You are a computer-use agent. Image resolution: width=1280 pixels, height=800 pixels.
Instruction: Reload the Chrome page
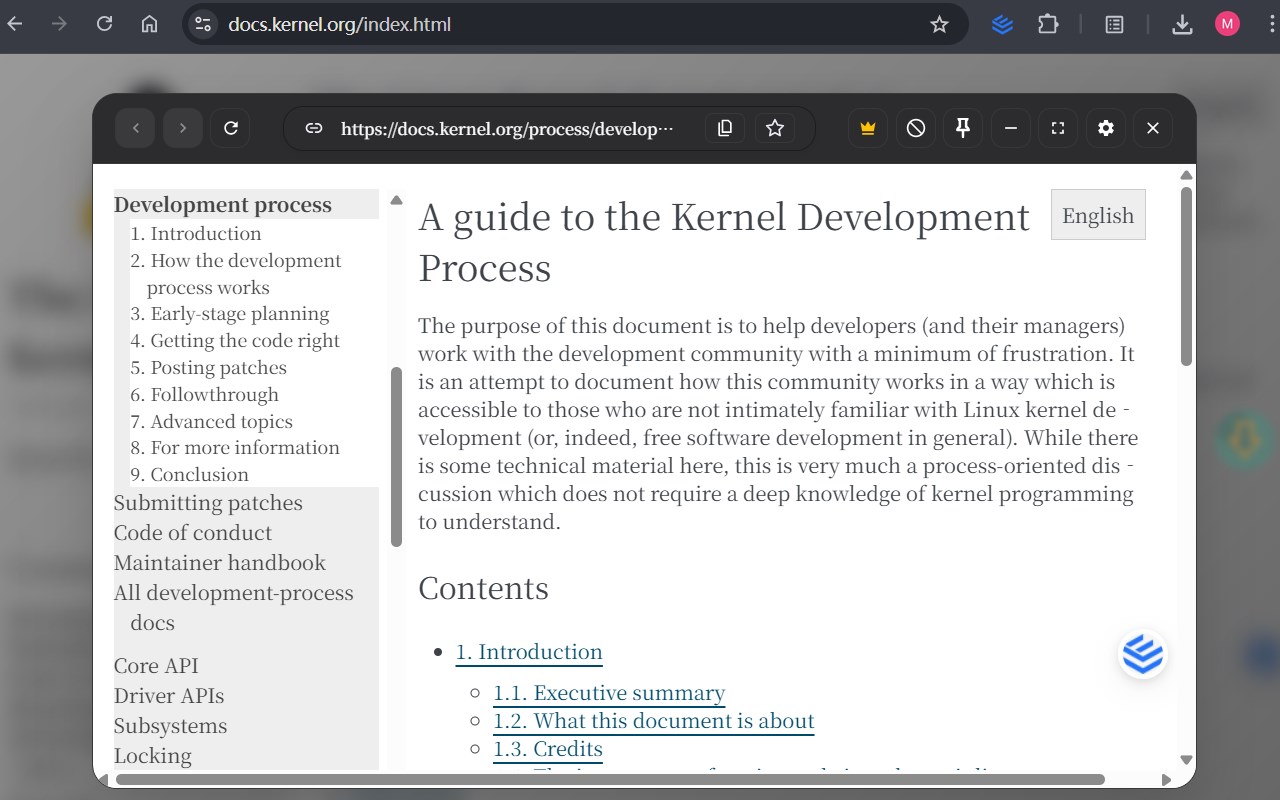(104, 24)
